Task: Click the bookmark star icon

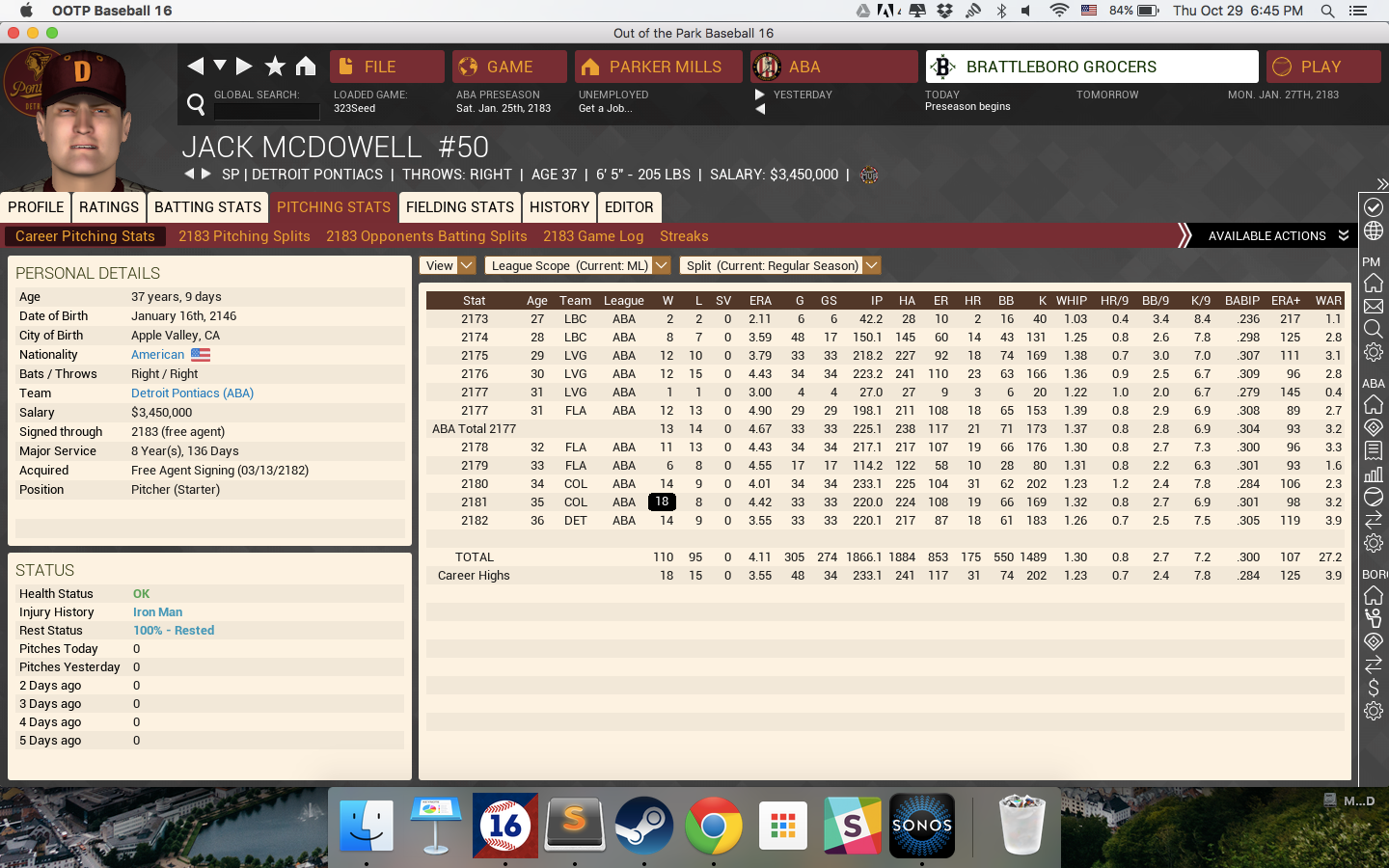Action: (275, 66)
